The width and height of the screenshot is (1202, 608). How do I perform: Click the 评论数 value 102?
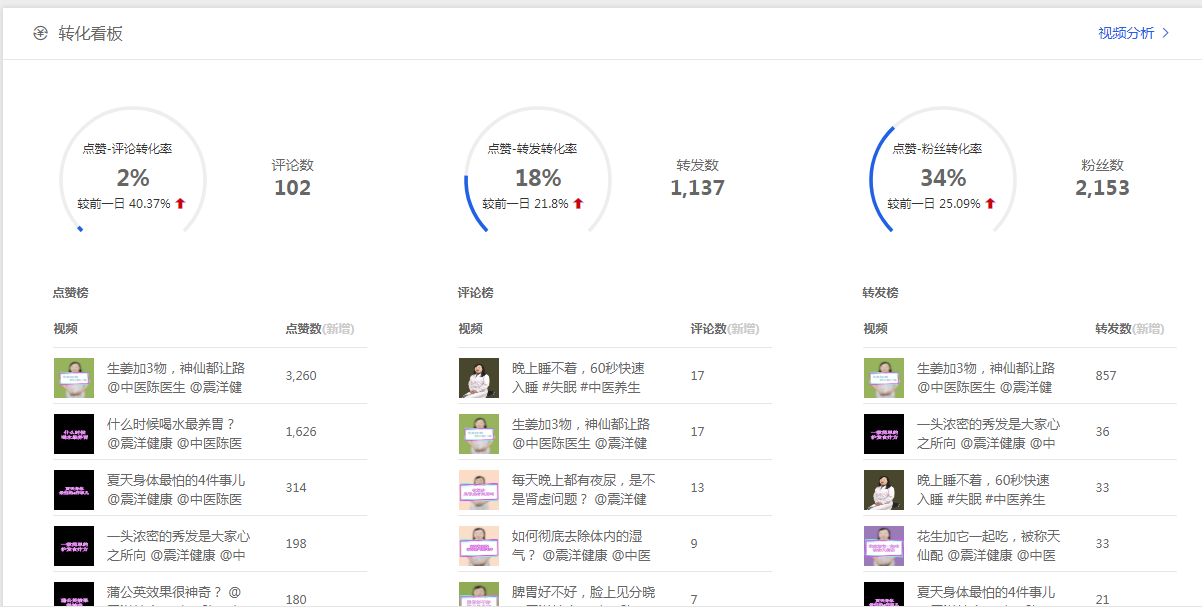pyautogui.click(x=293, y=188)
